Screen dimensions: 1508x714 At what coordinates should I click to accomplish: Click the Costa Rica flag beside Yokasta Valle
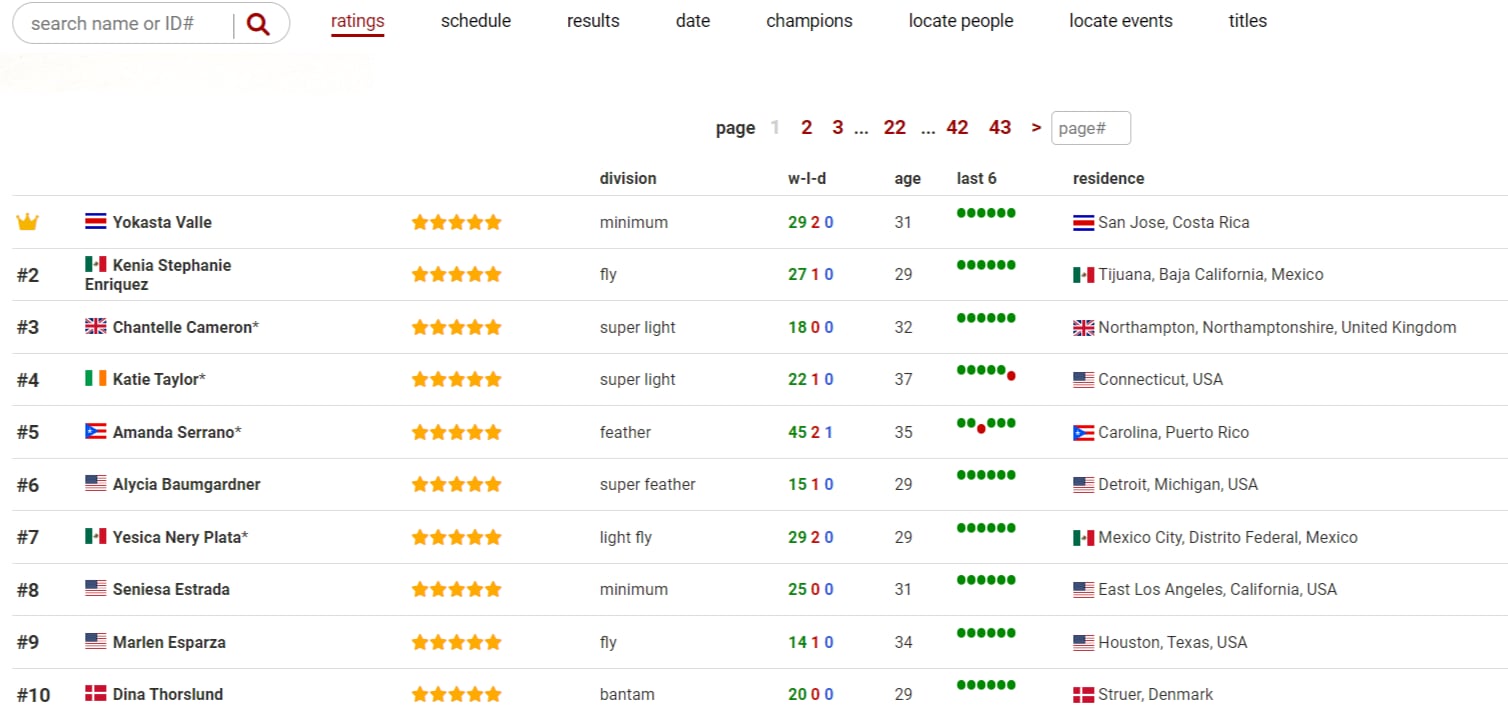[x=95, y=222]
